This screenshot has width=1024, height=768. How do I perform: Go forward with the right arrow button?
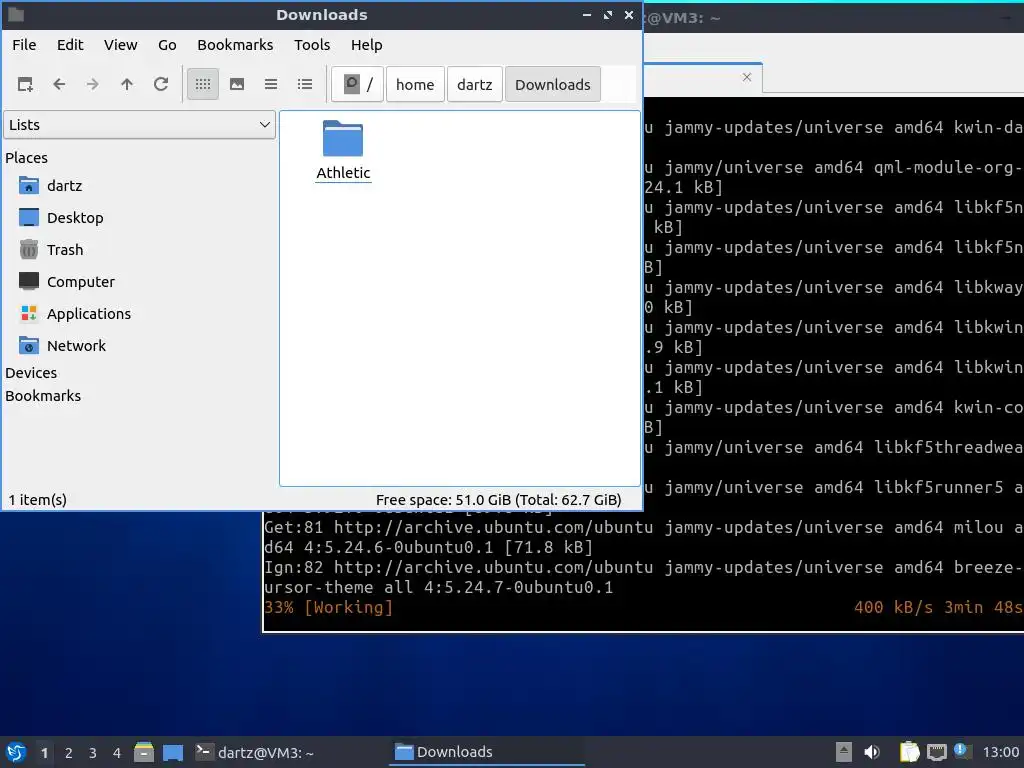(93, 84)
